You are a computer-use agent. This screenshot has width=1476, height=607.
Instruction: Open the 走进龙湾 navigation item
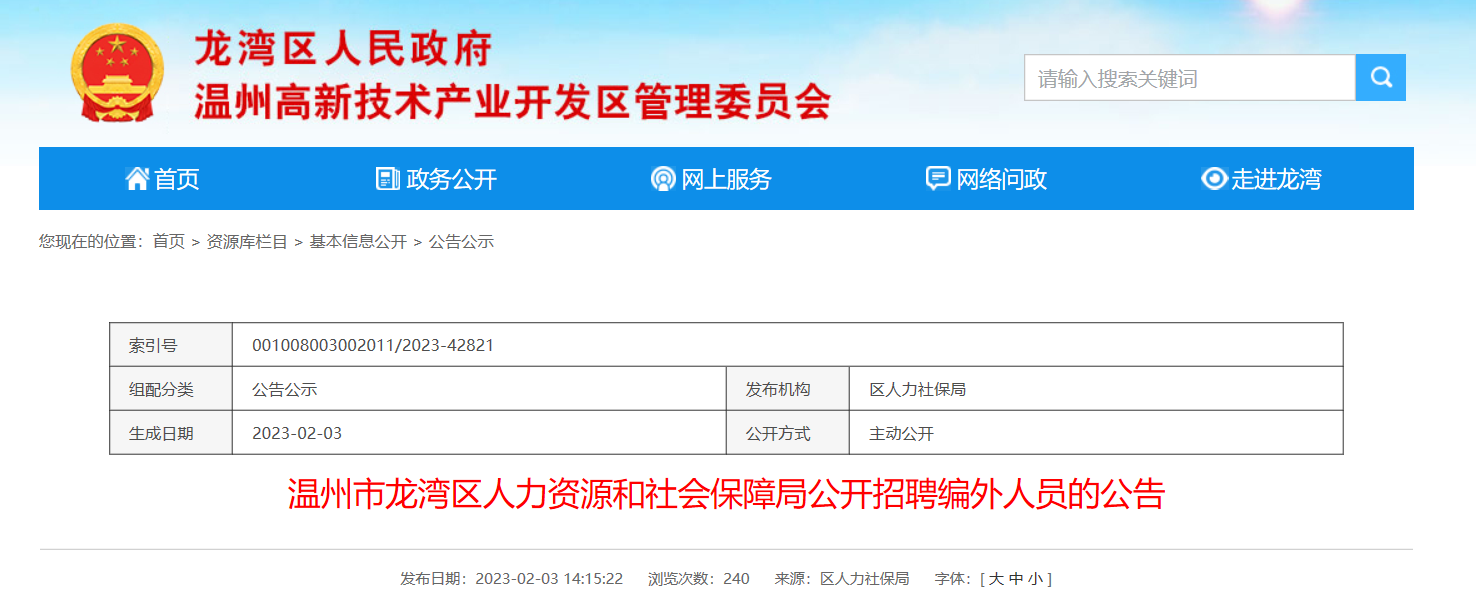(x=1276, y=179)
